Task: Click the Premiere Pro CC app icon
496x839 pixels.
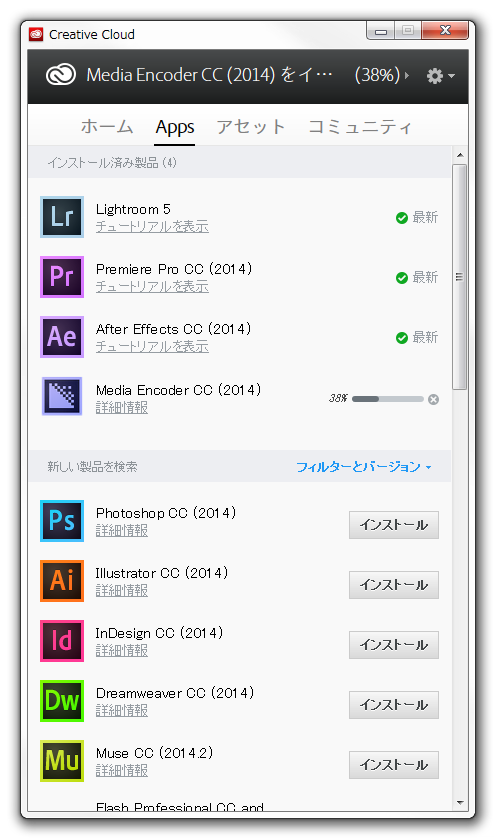Action: [62, 277]
